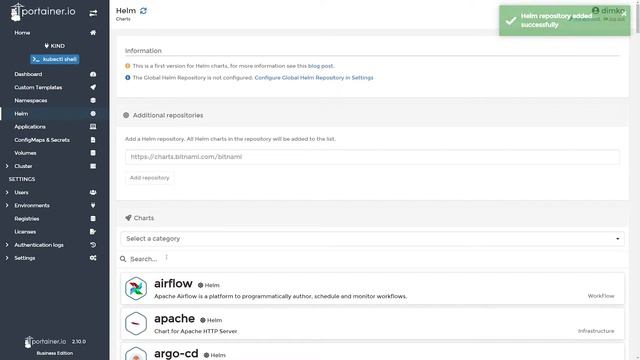This screenshot has width=640, height=360.
Task: Click the Environments plug icon
Action: [93, 205]
